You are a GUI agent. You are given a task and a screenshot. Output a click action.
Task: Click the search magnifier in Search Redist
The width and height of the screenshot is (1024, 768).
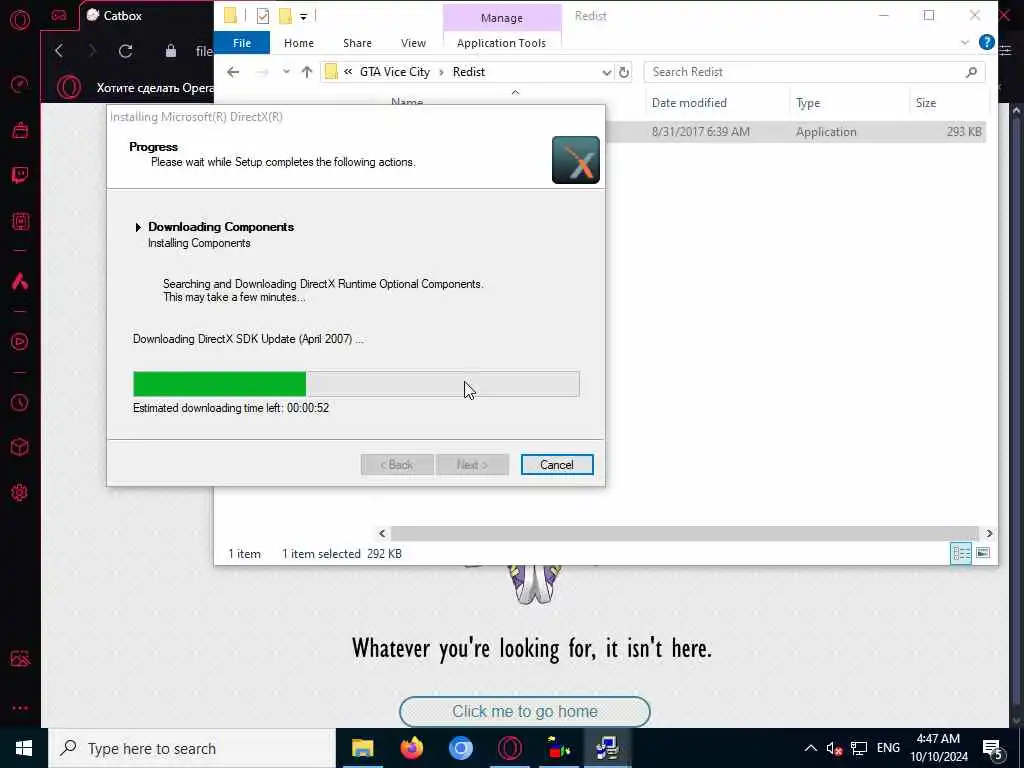click(971, 72)
